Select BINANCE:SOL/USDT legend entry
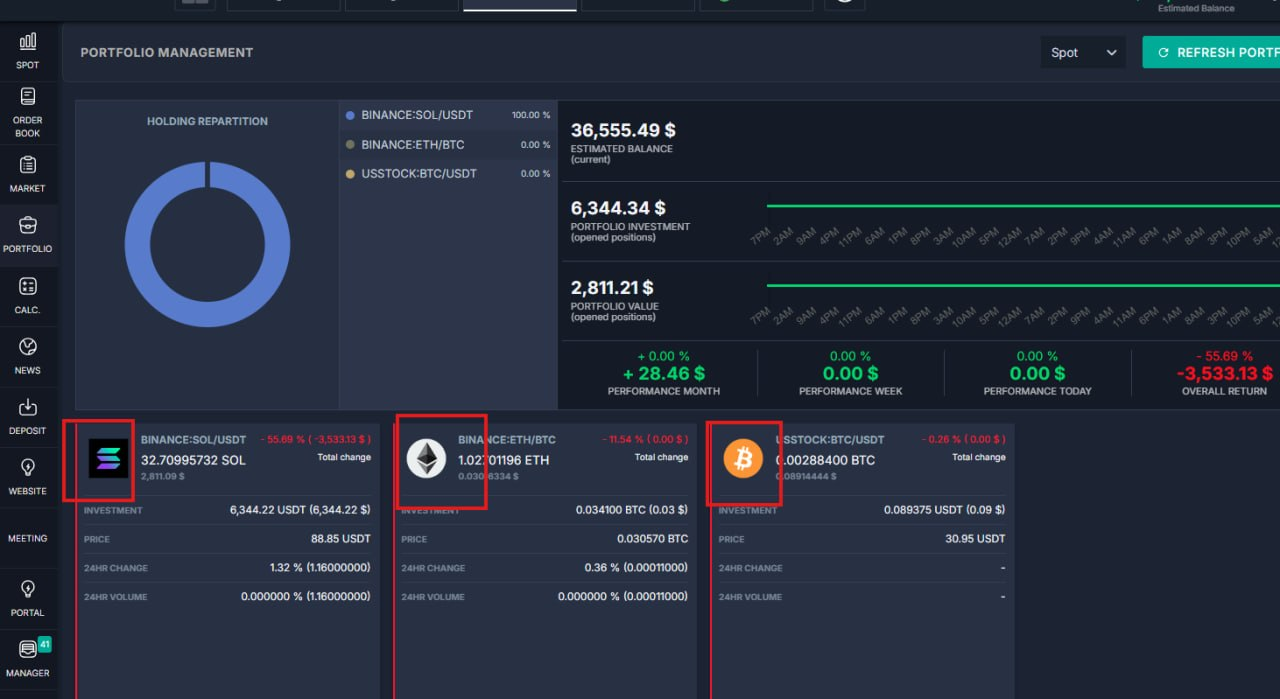1280x699 pixels. pos(417,115)
